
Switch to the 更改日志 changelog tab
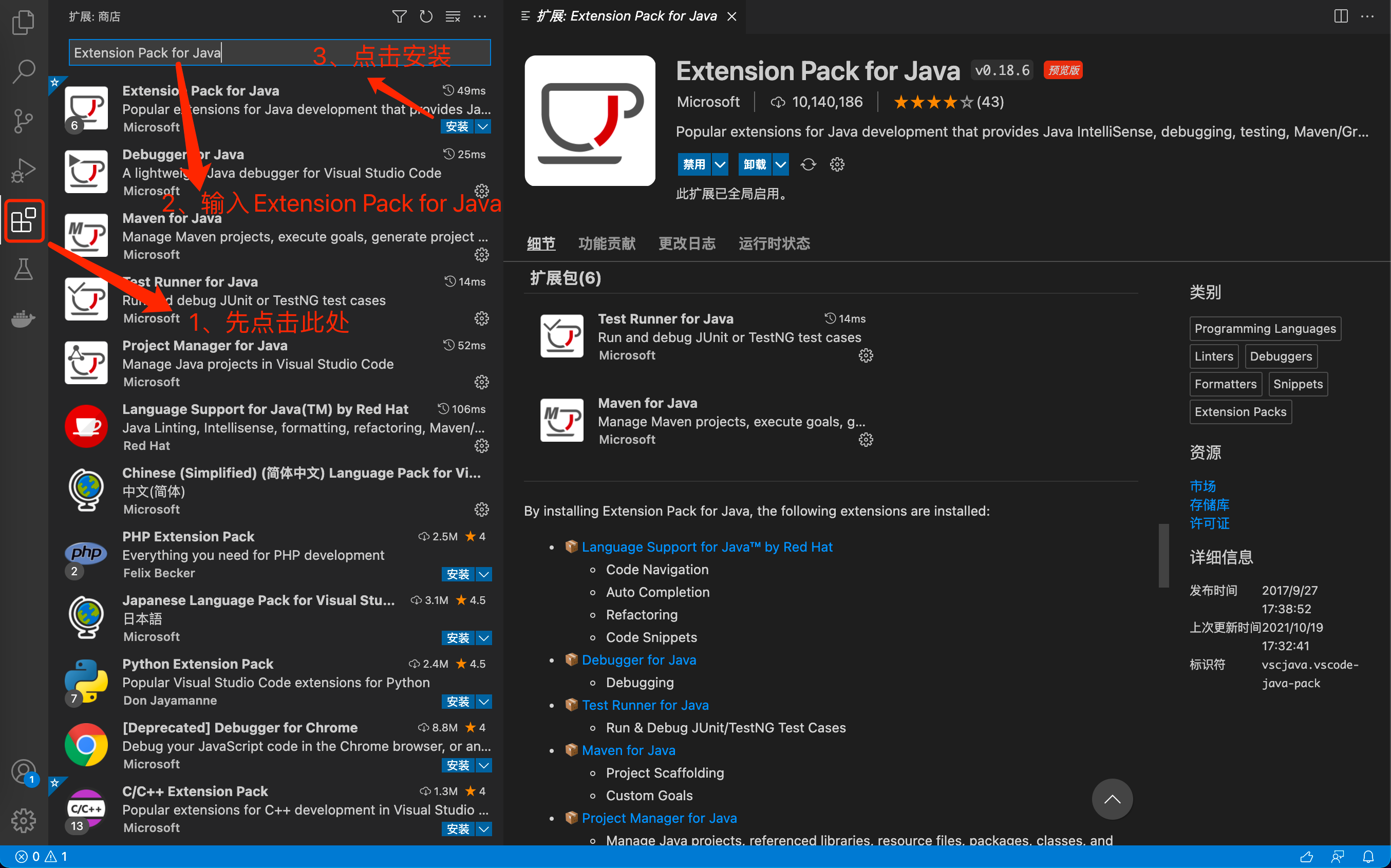click(687, 243)
